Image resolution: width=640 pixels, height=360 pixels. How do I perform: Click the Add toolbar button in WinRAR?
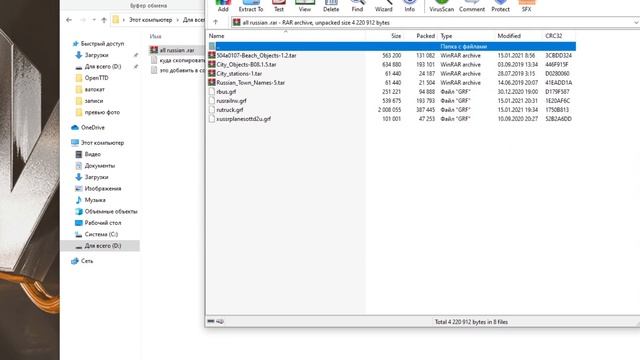point(223,6)
